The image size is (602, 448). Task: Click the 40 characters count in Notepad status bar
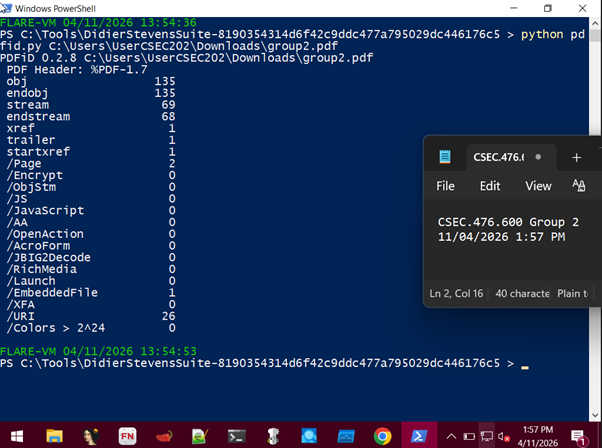pos(522,294)
